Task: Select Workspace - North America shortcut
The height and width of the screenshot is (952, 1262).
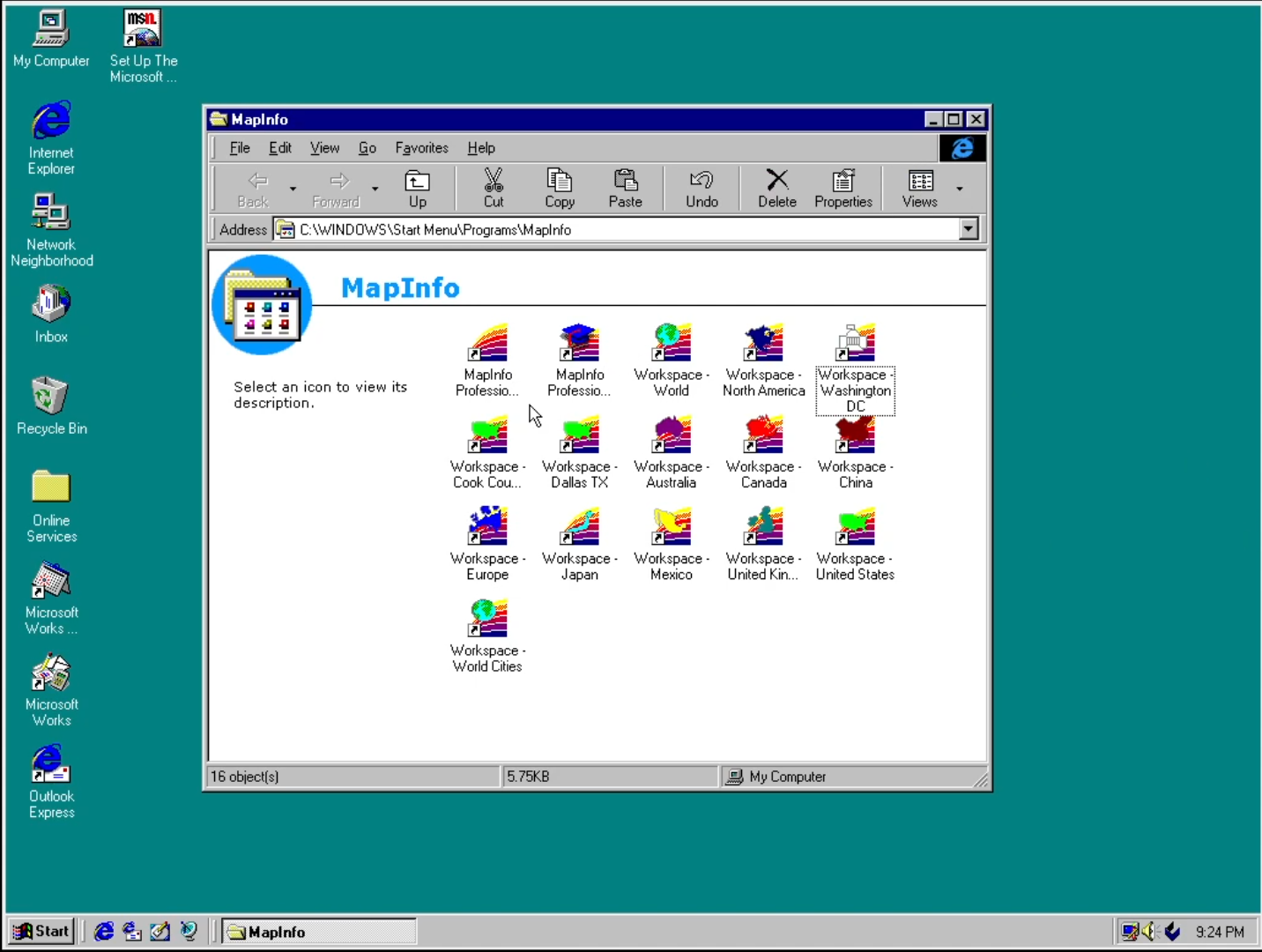Action: (x=764, y=360)
